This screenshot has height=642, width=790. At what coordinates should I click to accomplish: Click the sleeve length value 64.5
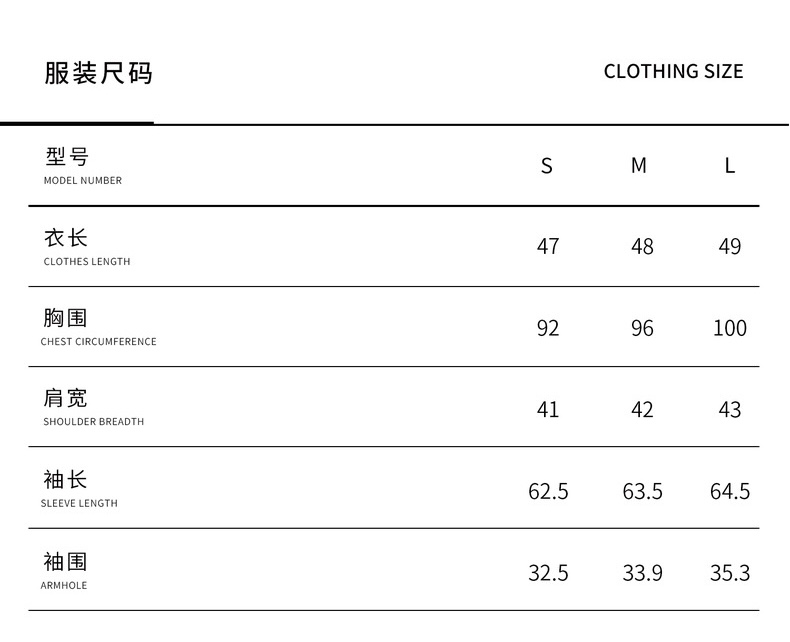[730, 491]
